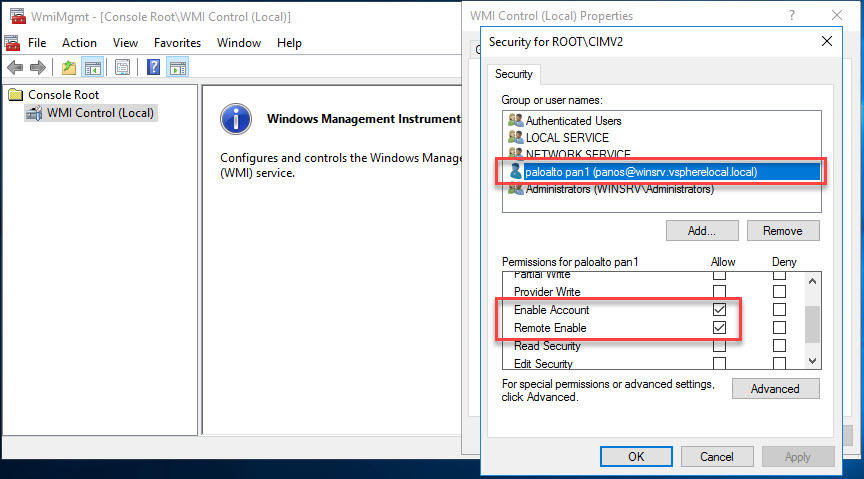Image resolution: width=864 pixels, height=479 pixels.
Task: Check Deny box for Provider Write
Action: tap(779, 292)
